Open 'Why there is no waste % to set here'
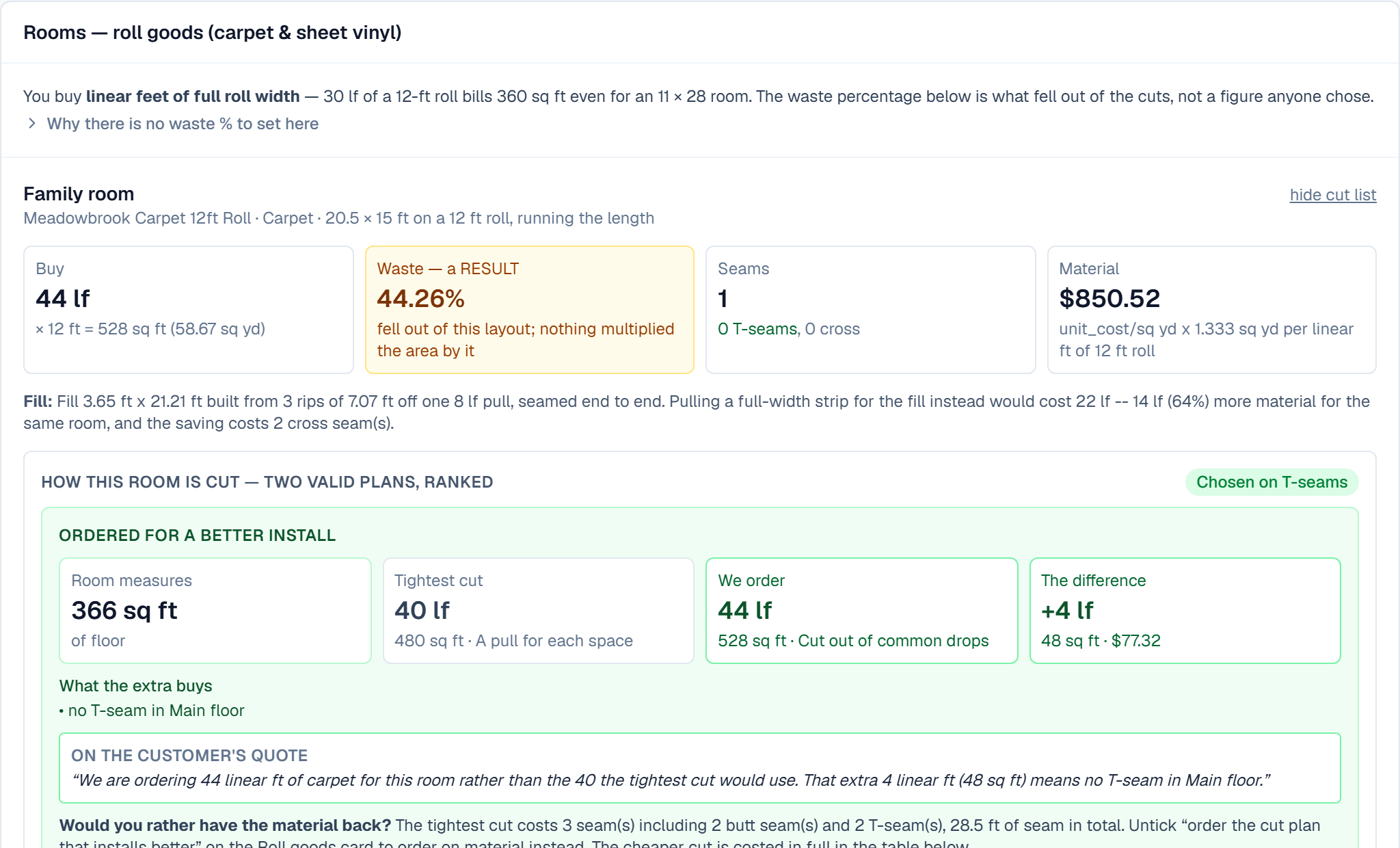 (183, 124)
